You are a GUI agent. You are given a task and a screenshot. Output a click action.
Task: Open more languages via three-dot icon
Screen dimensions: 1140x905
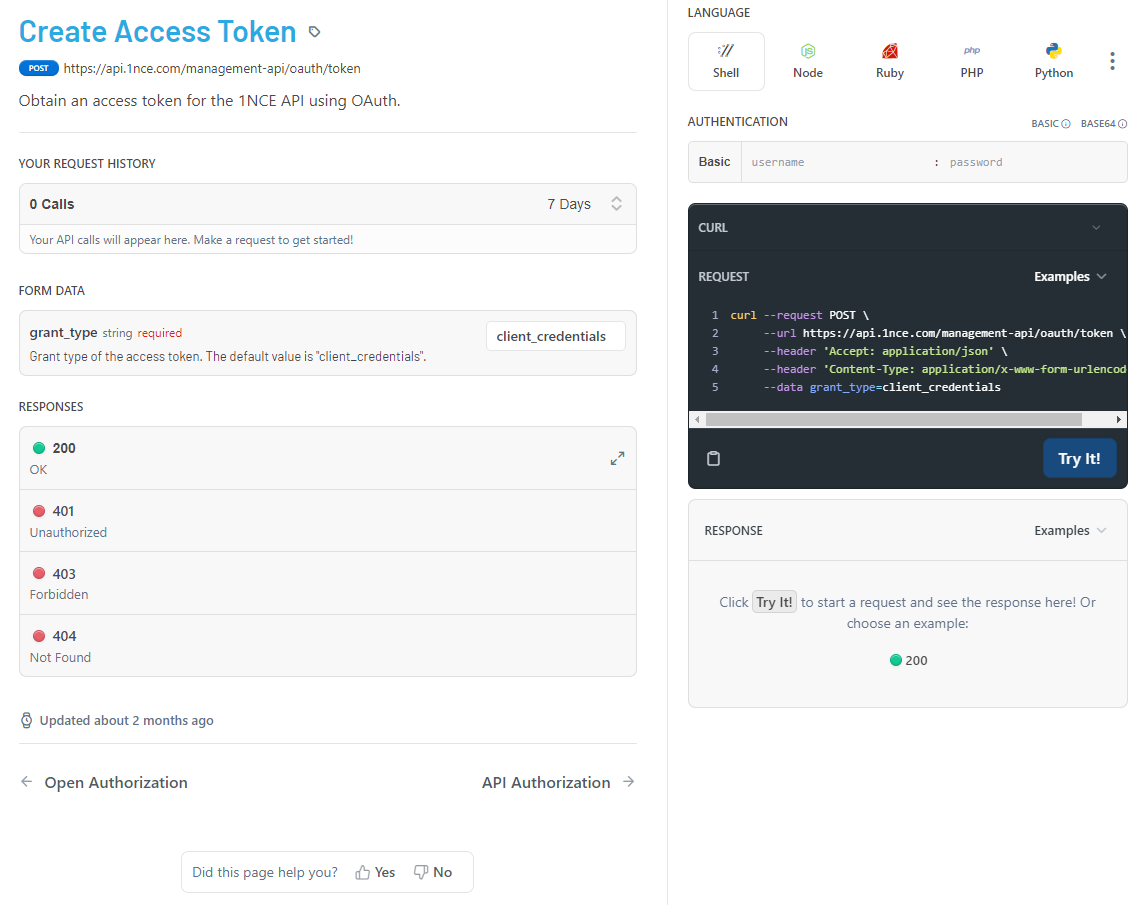tap(1112, 61)
